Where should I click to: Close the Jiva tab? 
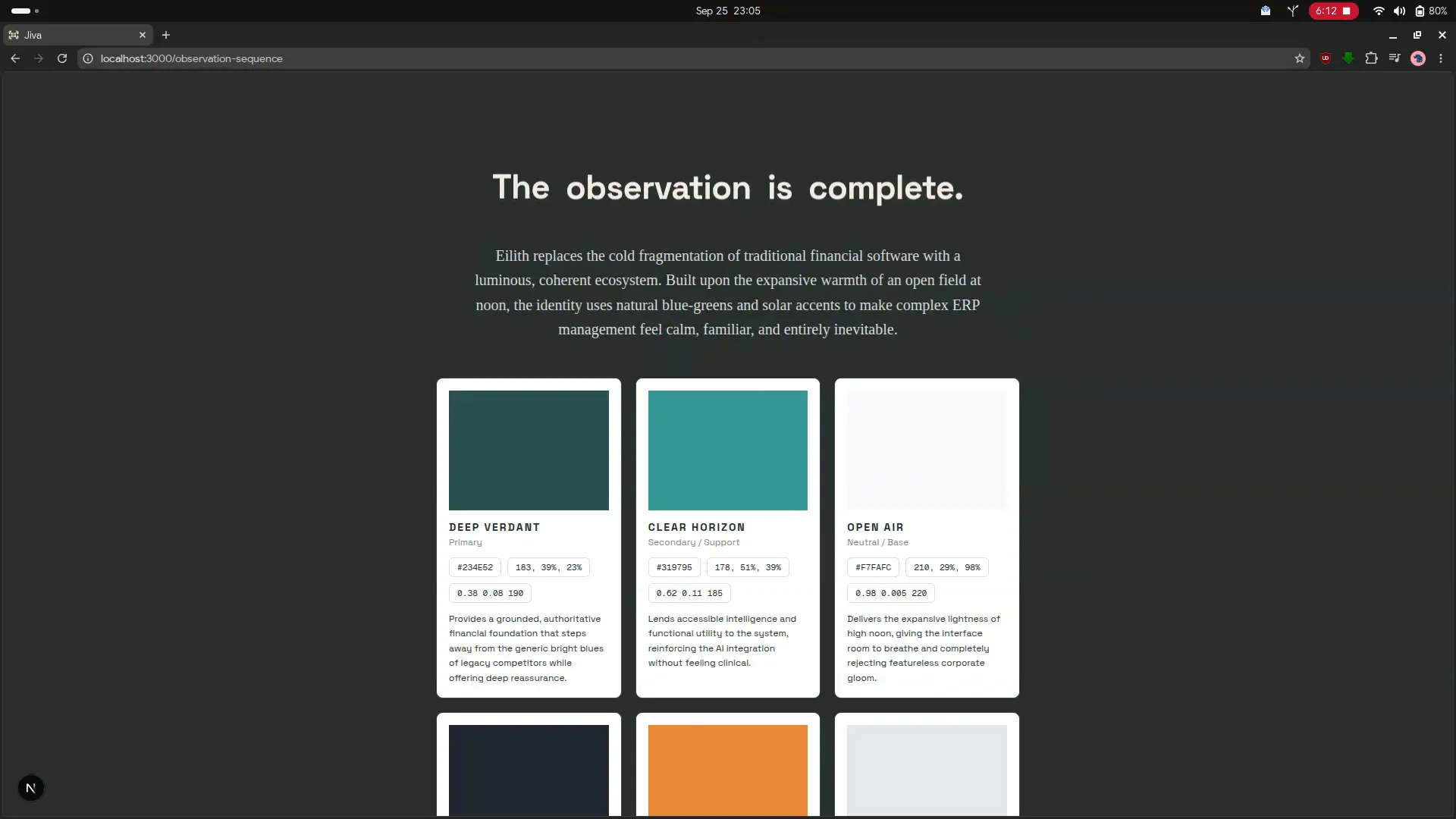click(x=143, y=35)
